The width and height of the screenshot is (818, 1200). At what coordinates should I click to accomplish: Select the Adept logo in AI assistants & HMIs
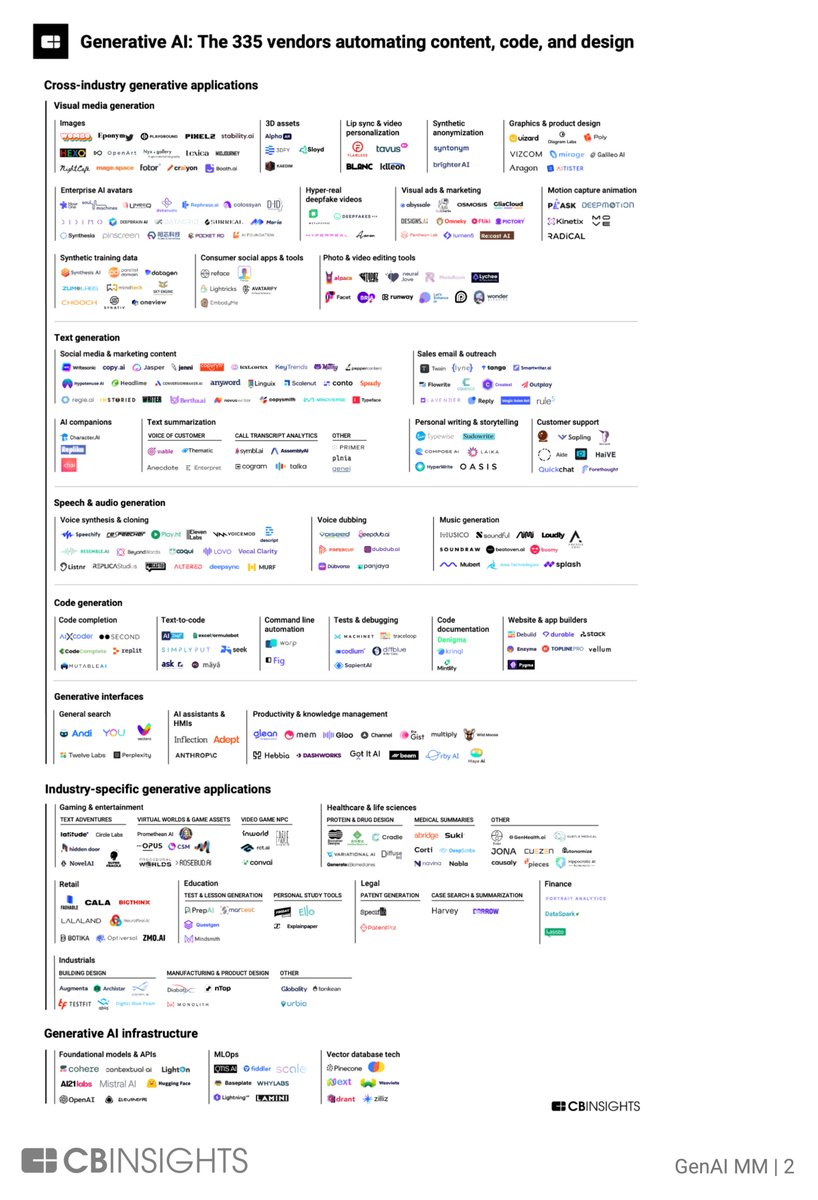point(226,739)
